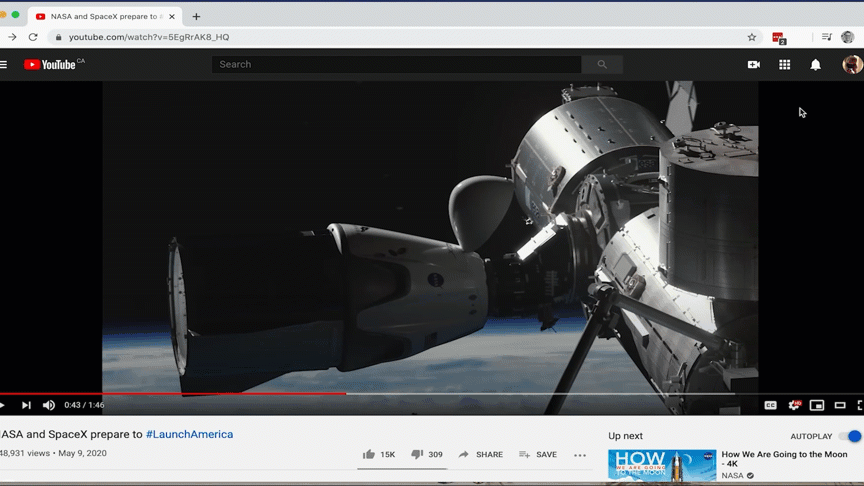864x486 pixels.
Task: Click the create video camera icon
Action: pyautogui.click(x=753, y=64)
